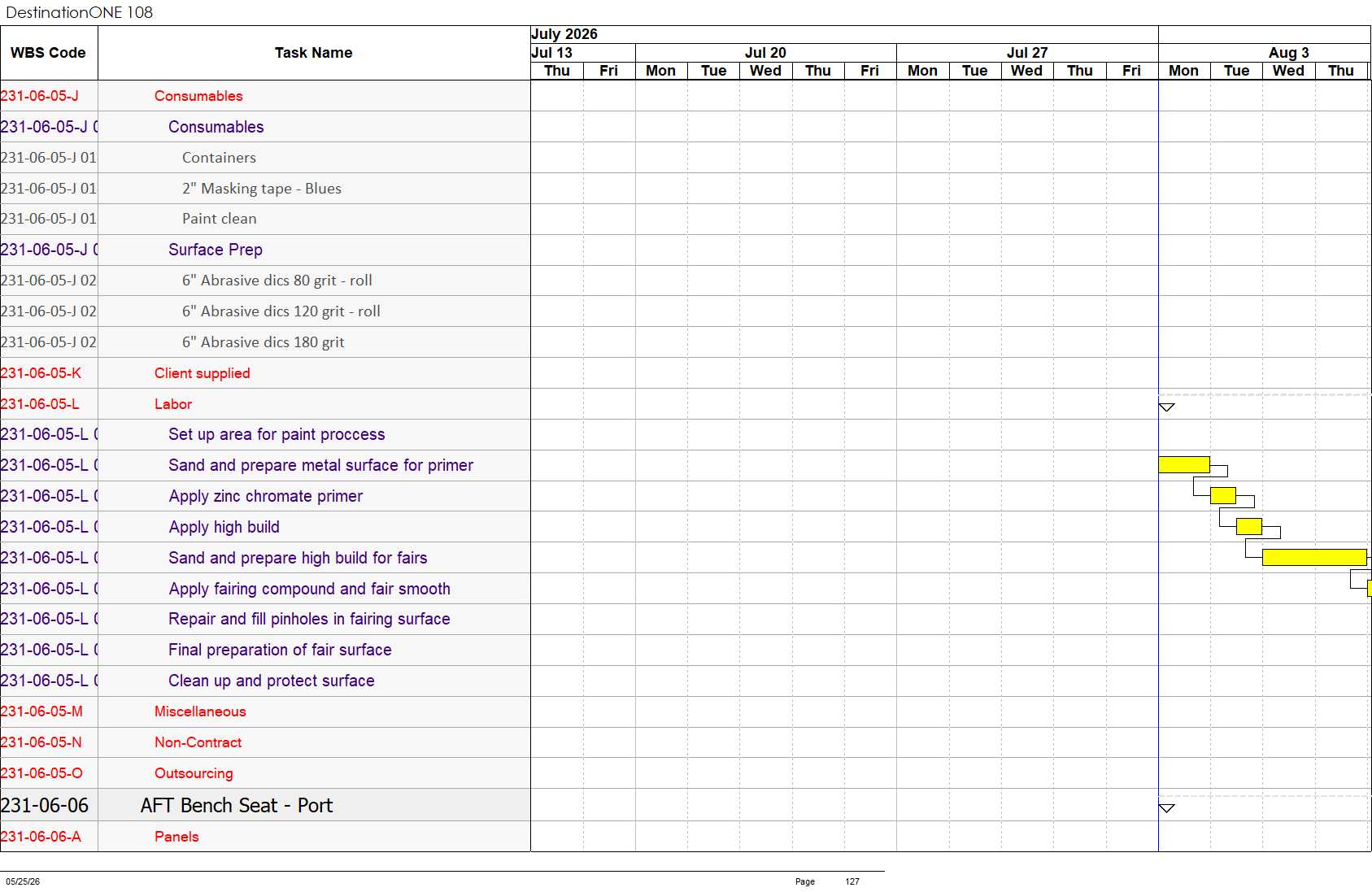Select the Surface Prep subgroup row

[x=265, y=250]
